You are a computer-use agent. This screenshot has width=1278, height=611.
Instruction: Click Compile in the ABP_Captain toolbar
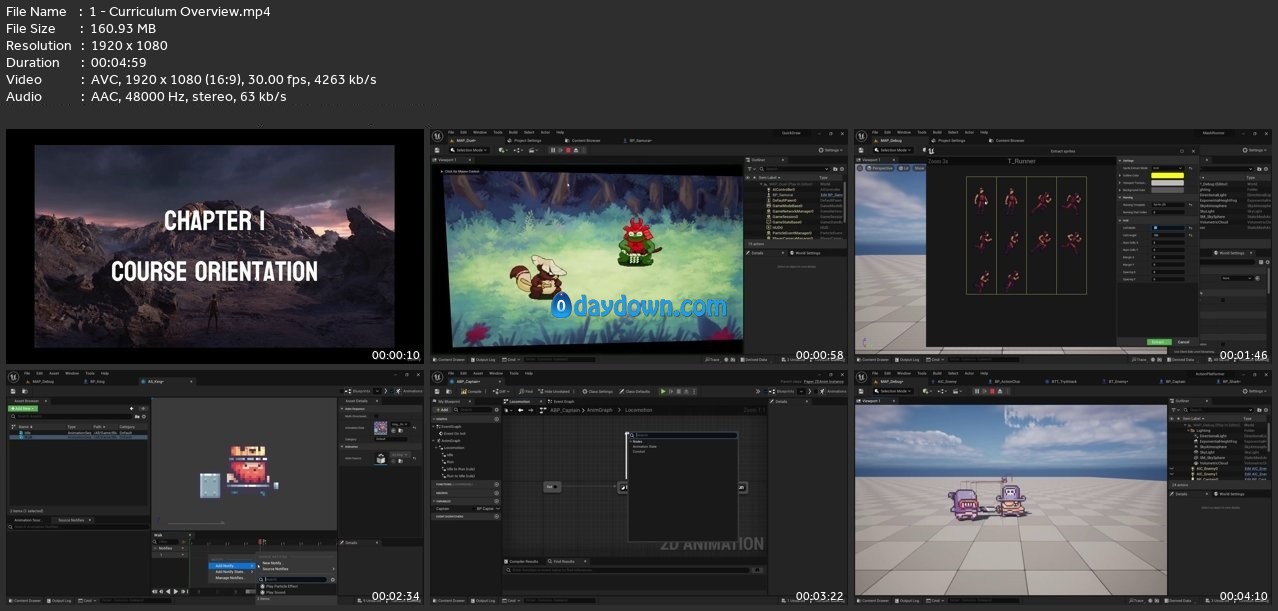(470, 391)
